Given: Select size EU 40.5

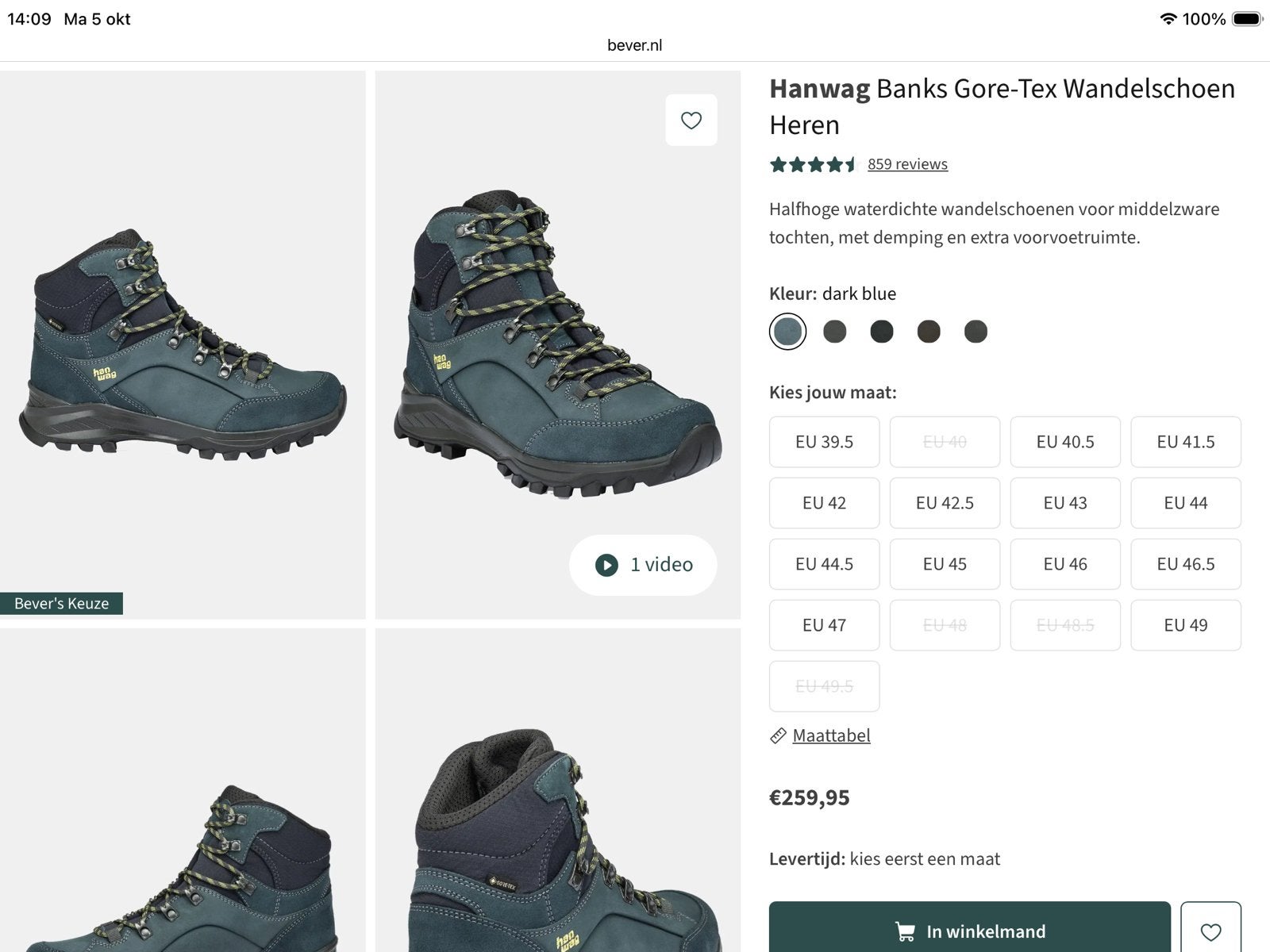Looking at the screenshot, I should [x=1065, y=442].
